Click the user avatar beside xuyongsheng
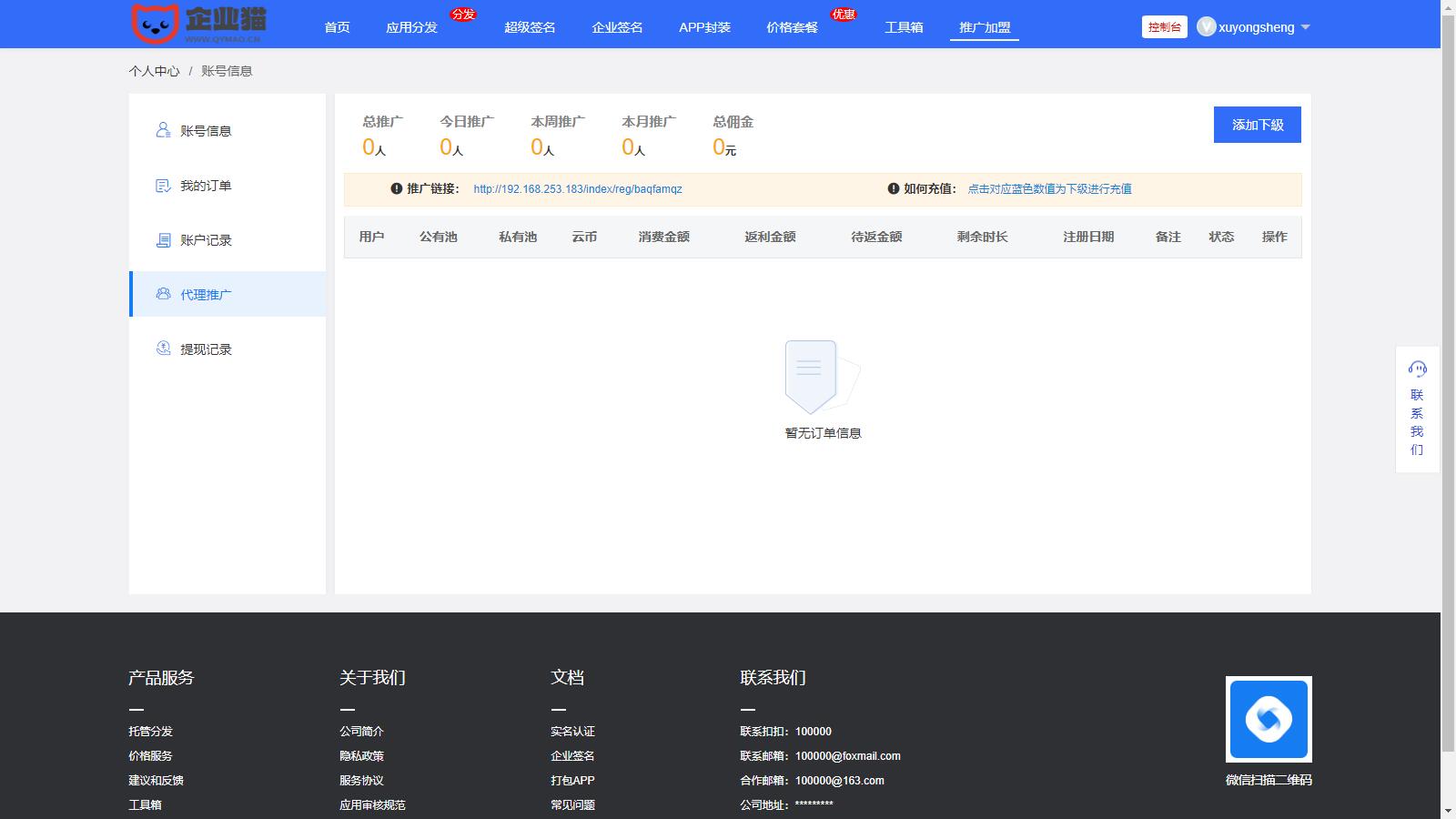 [x=1206, y=27]
